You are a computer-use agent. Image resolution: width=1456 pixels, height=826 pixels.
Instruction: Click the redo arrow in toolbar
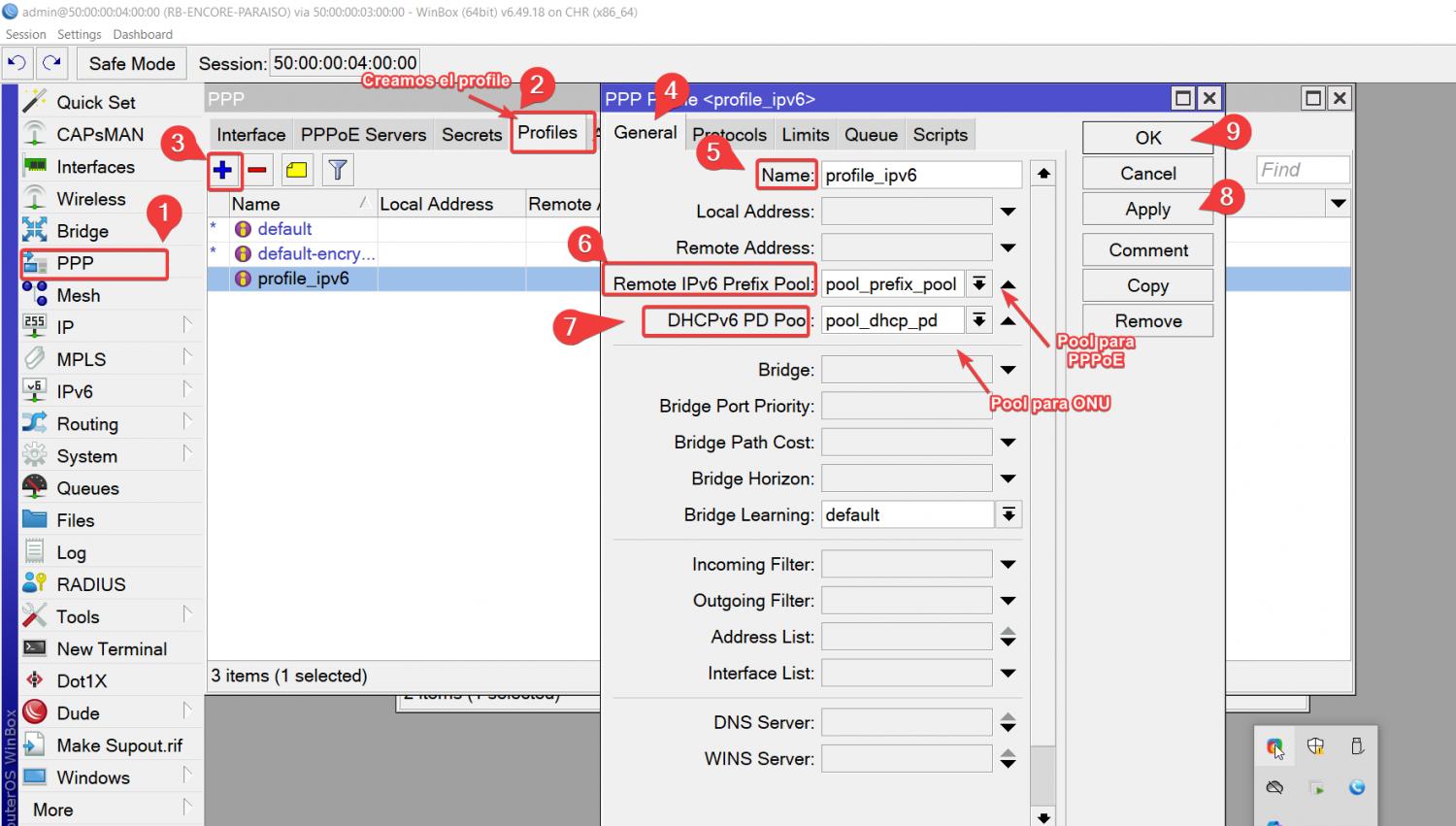pyautogui.click(x=51, y=63)
